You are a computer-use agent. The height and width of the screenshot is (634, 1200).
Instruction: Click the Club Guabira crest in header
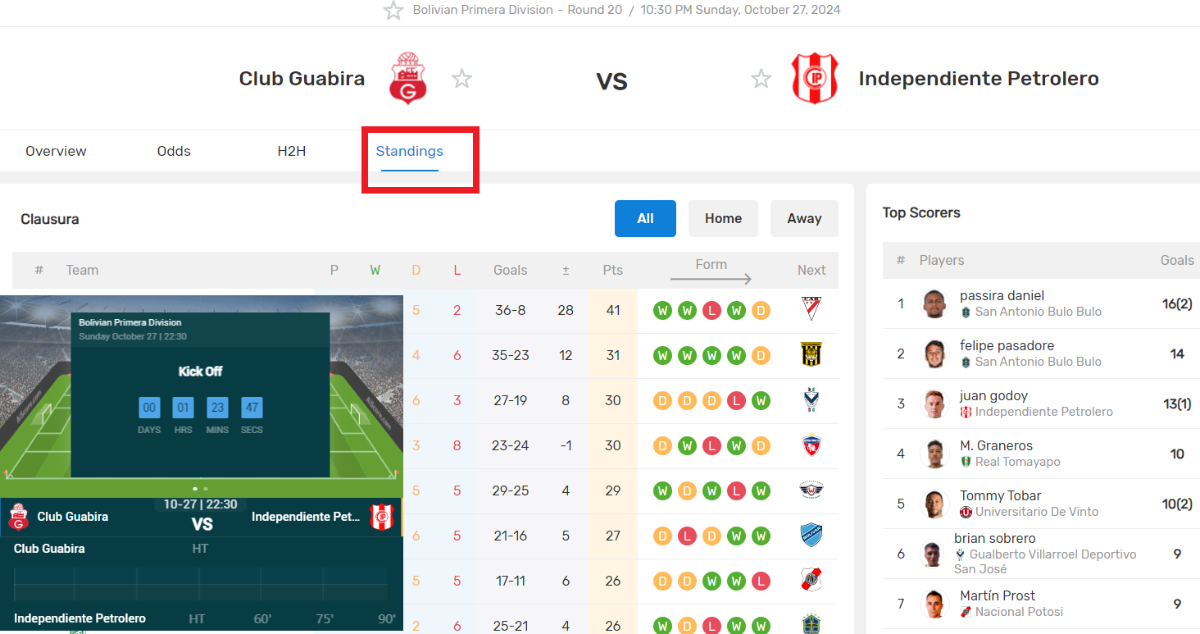point(408,78)
